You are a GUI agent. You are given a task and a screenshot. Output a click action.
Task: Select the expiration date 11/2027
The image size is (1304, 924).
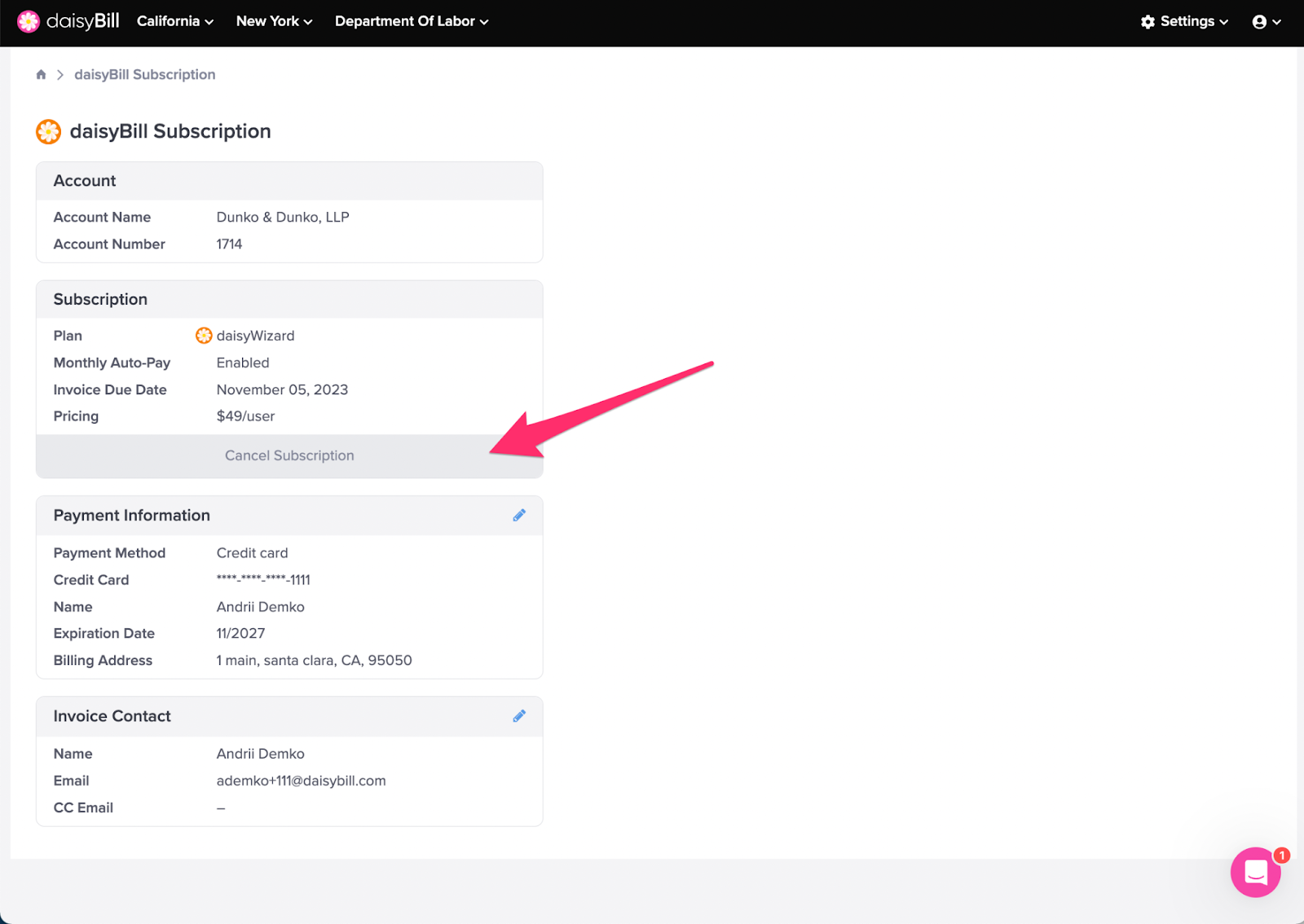pyautogui.click(x=240, y=633)
